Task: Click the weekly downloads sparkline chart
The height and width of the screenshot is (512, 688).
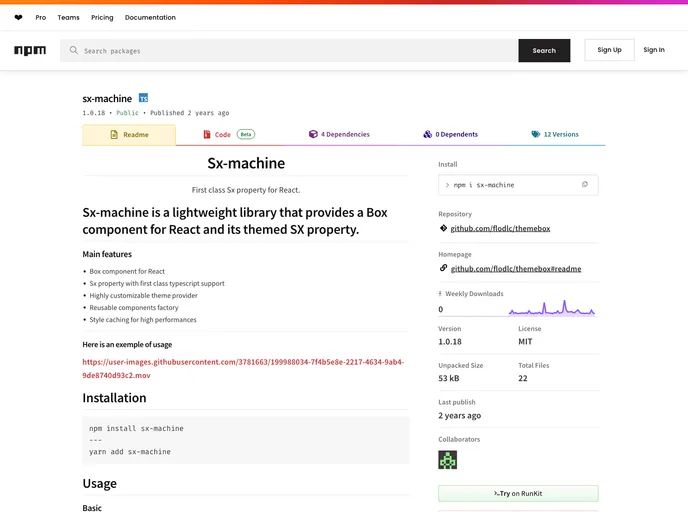Action: pos(552,308)
